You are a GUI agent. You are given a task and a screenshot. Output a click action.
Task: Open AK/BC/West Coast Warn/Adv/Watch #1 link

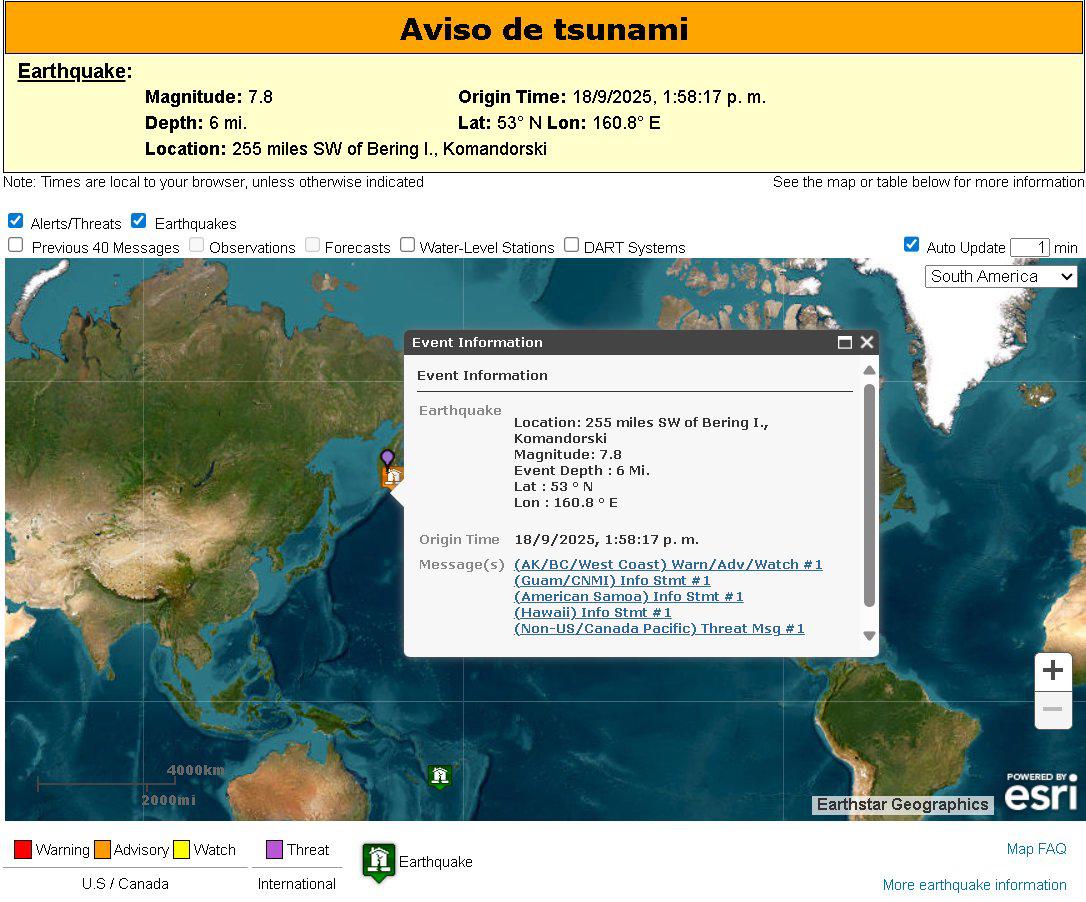[667, 565]
